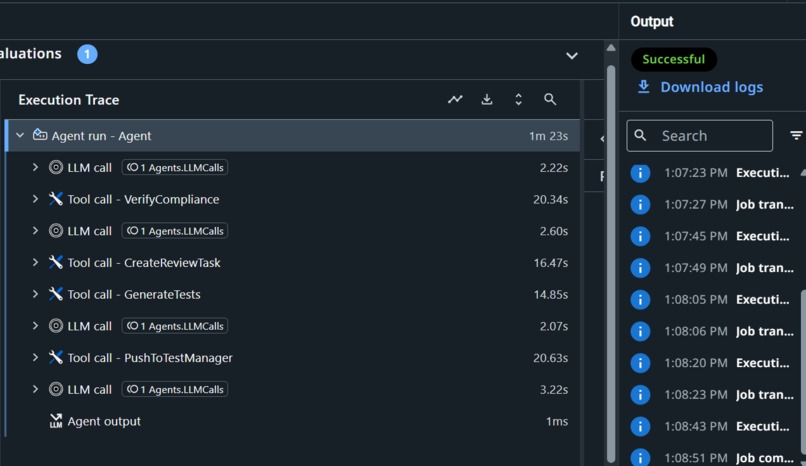The image size is (806, 466).
Task: Download the execution trace
Action: point(487,99)
